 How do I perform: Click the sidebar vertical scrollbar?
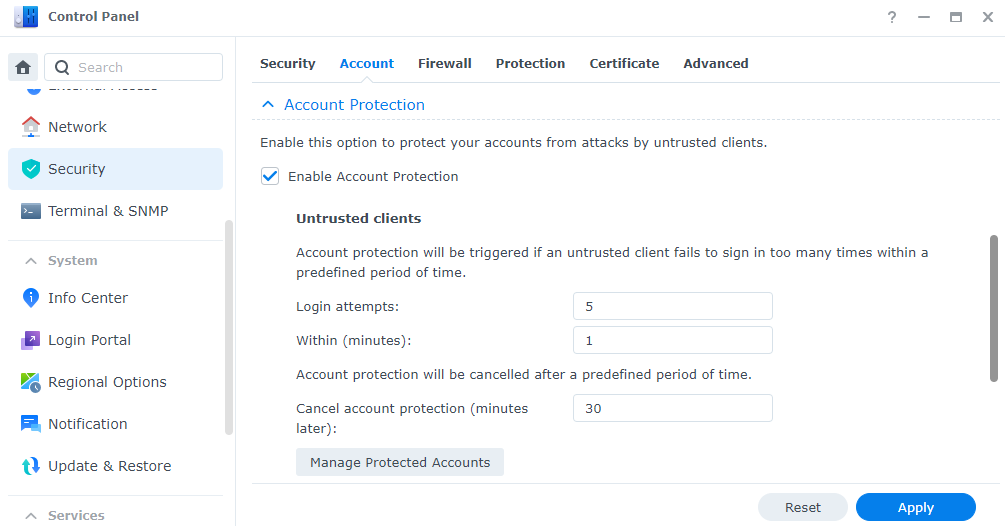(x=229, y=328)
